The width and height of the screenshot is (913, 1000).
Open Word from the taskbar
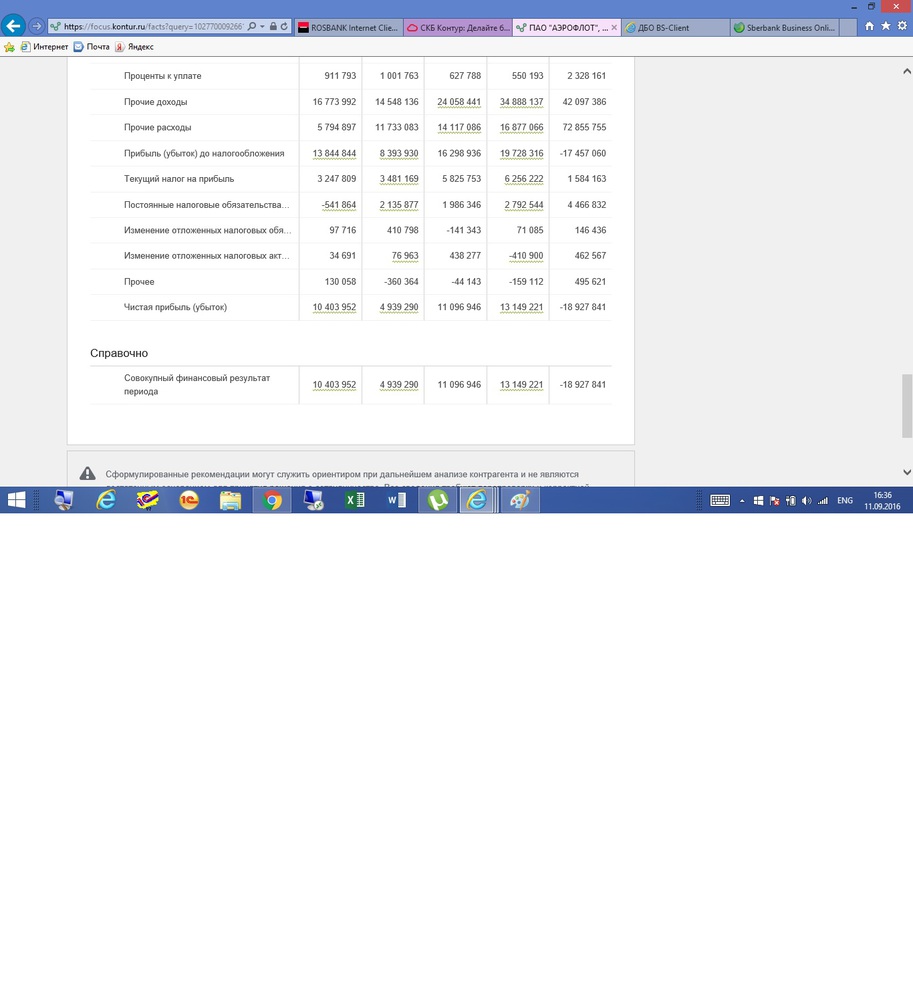point(397,501)
